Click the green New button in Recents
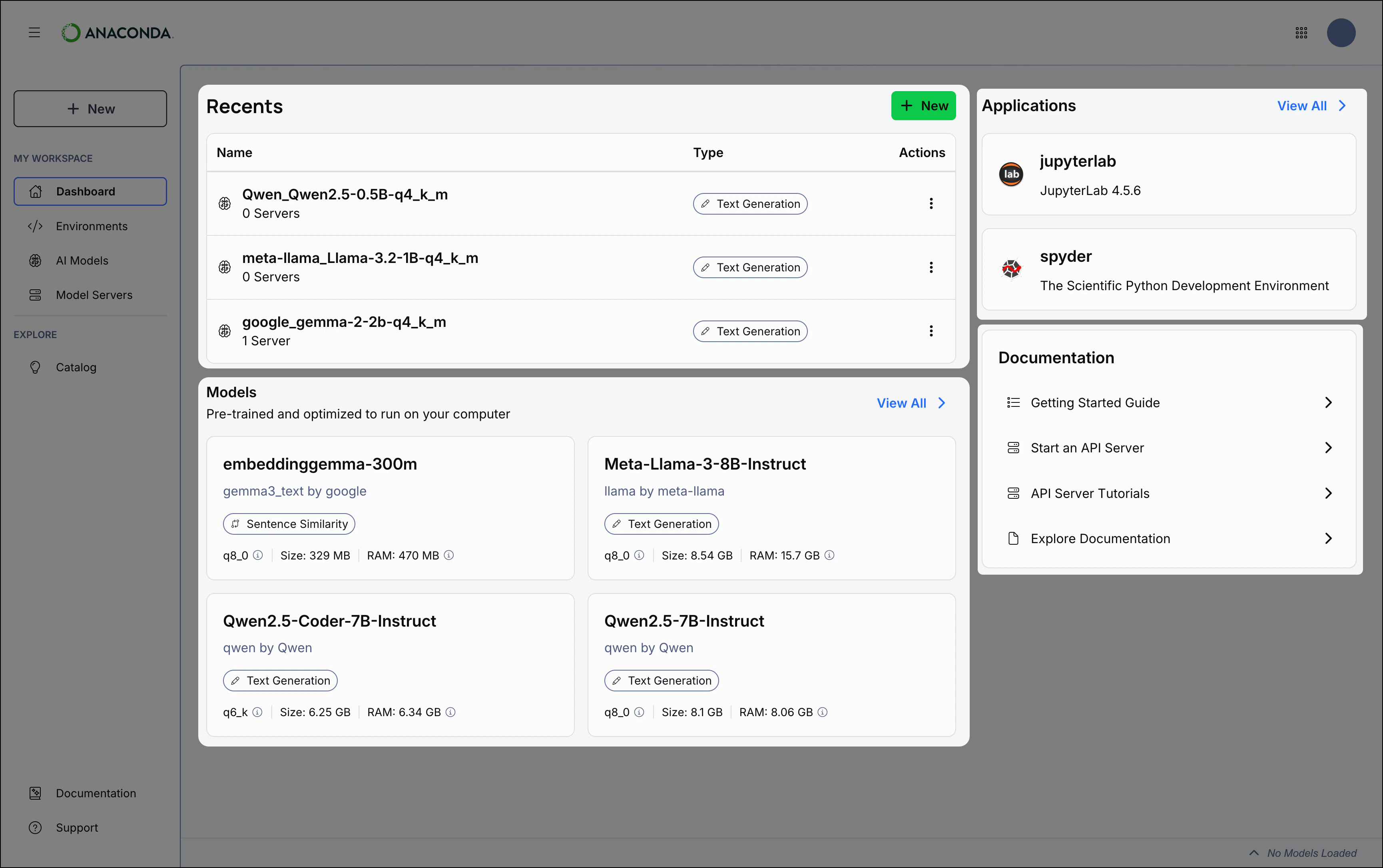This screenshot has height=868, width=1383. coord(923,106)
